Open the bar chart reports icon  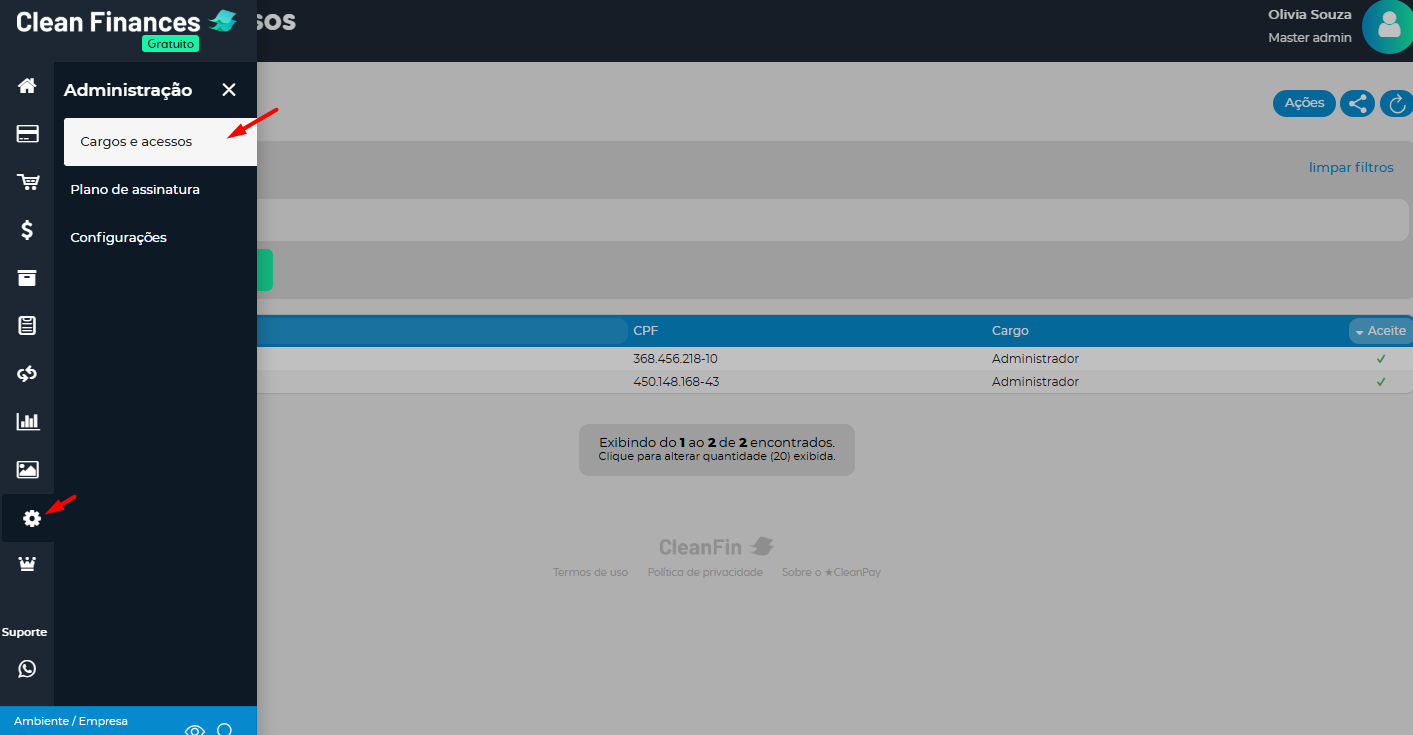click(x=27, y=421)
